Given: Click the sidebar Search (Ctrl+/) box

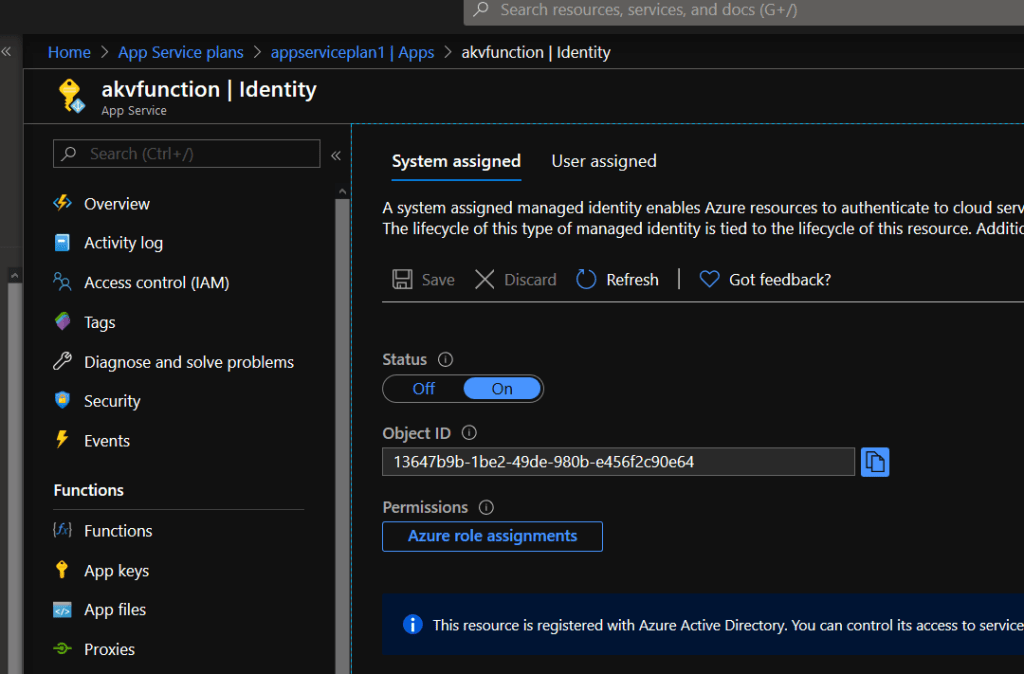Looking at the screenshot, I should (x=187, y=154).
